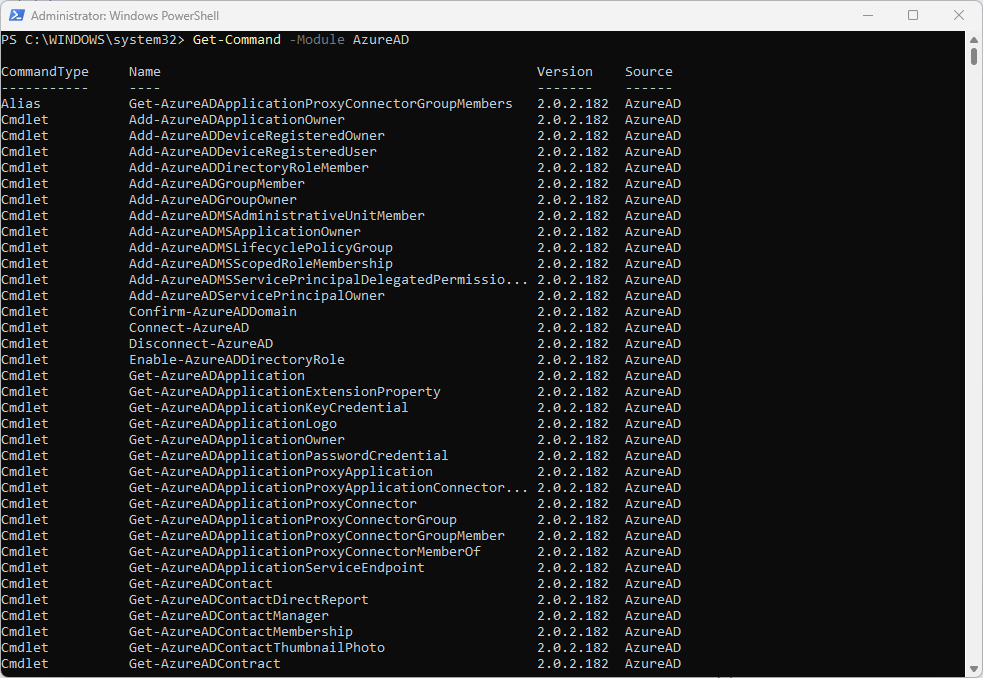Screen dimensions: 983x678
Task: Click 'Get-AzureADApplicationOwner' in the list
Action: (236, 440)
